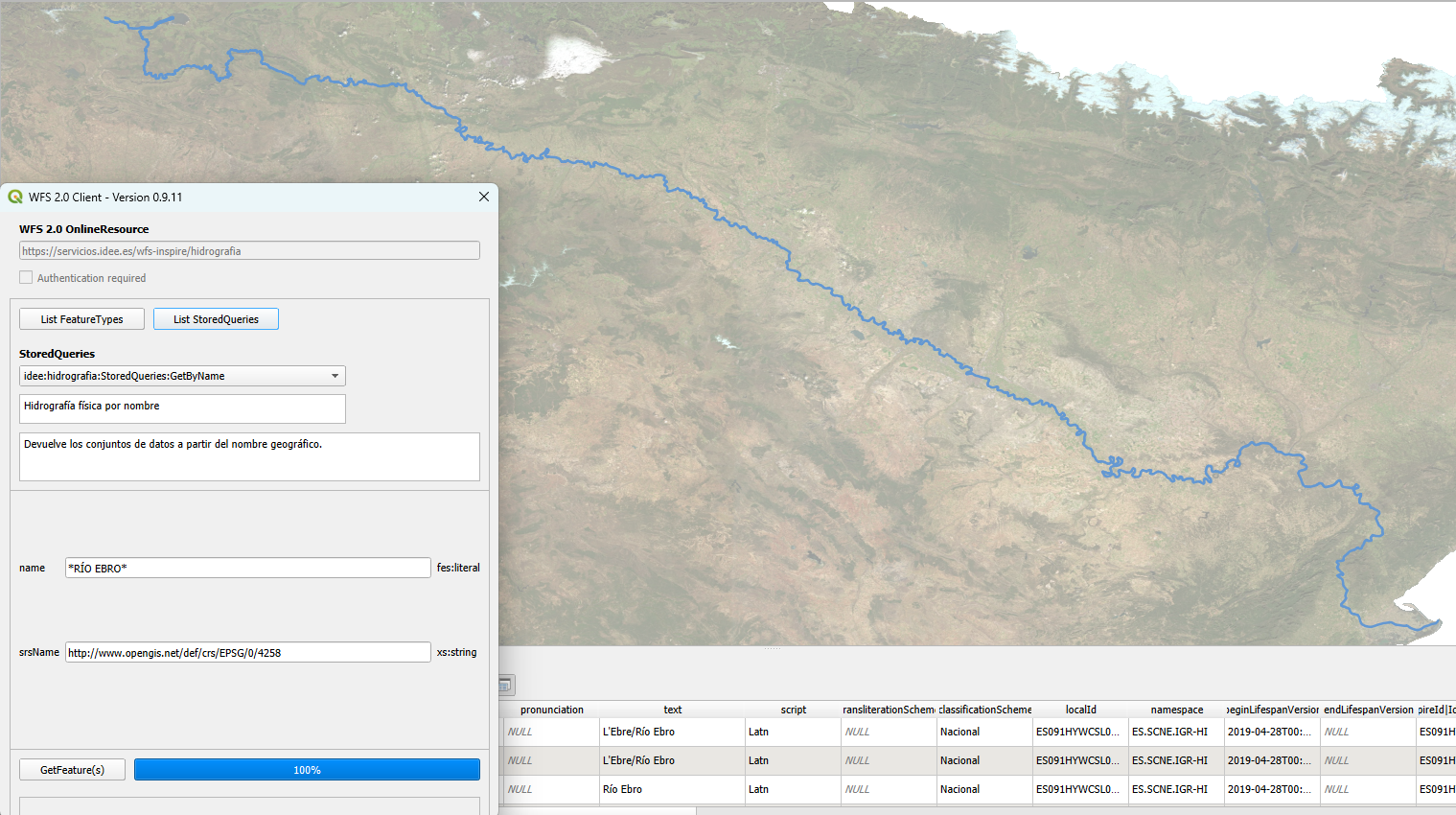Click the WFS OnlineResource URL field
Viewport: 1456px width, 815px height.
pos(249,251)
